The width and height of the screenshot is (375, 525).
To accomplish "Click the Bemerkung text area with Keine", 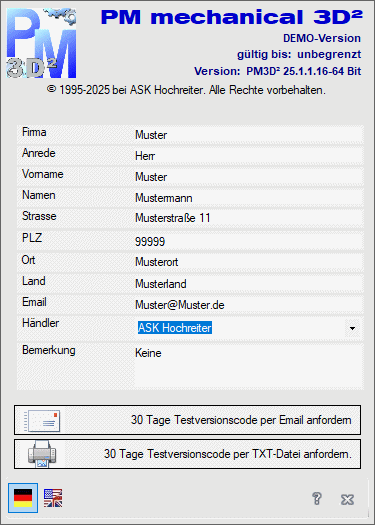I will point(248,367).
